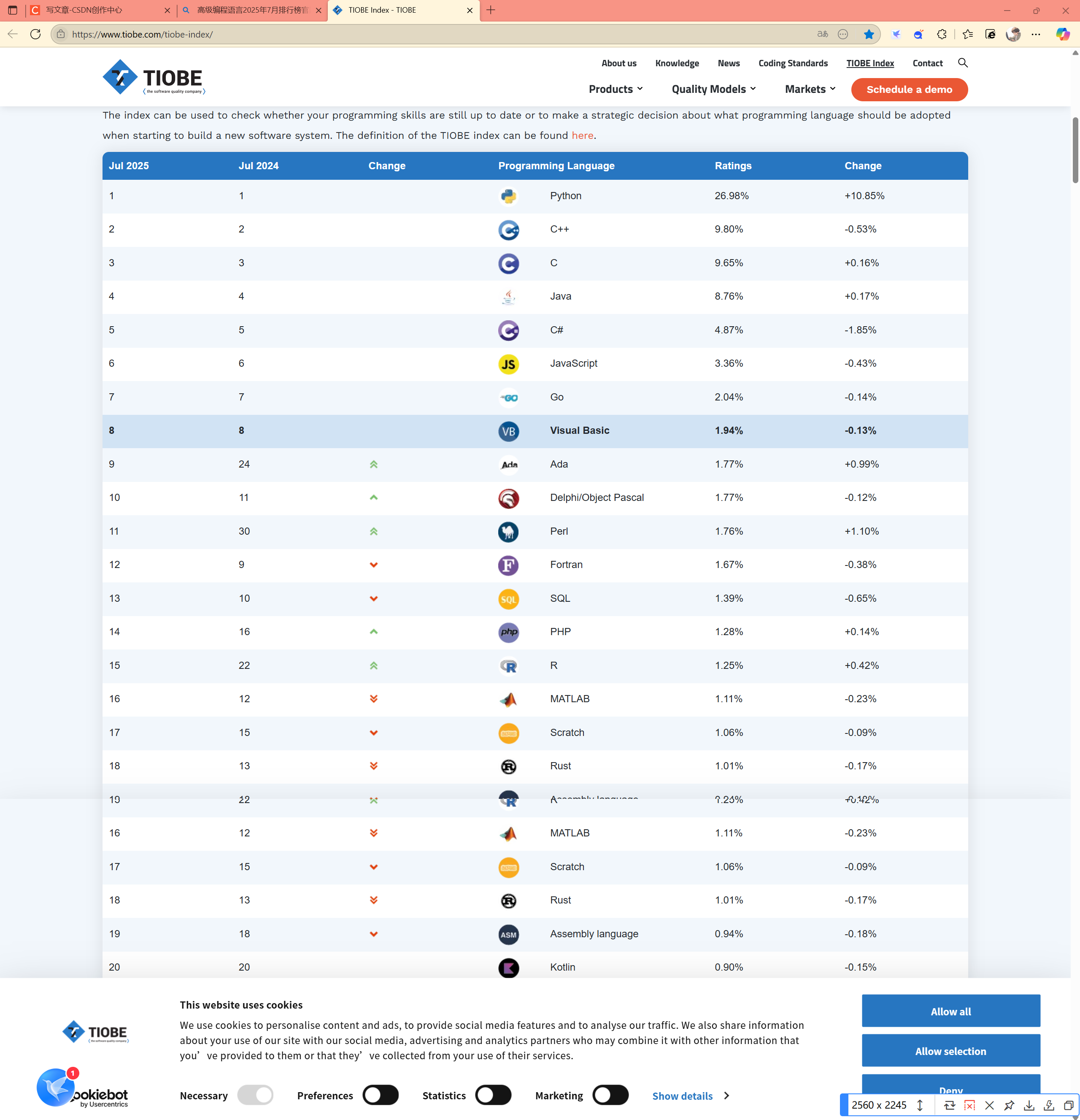
Task: Click the ASM Assembly language icon
Action: coord(508,934)
